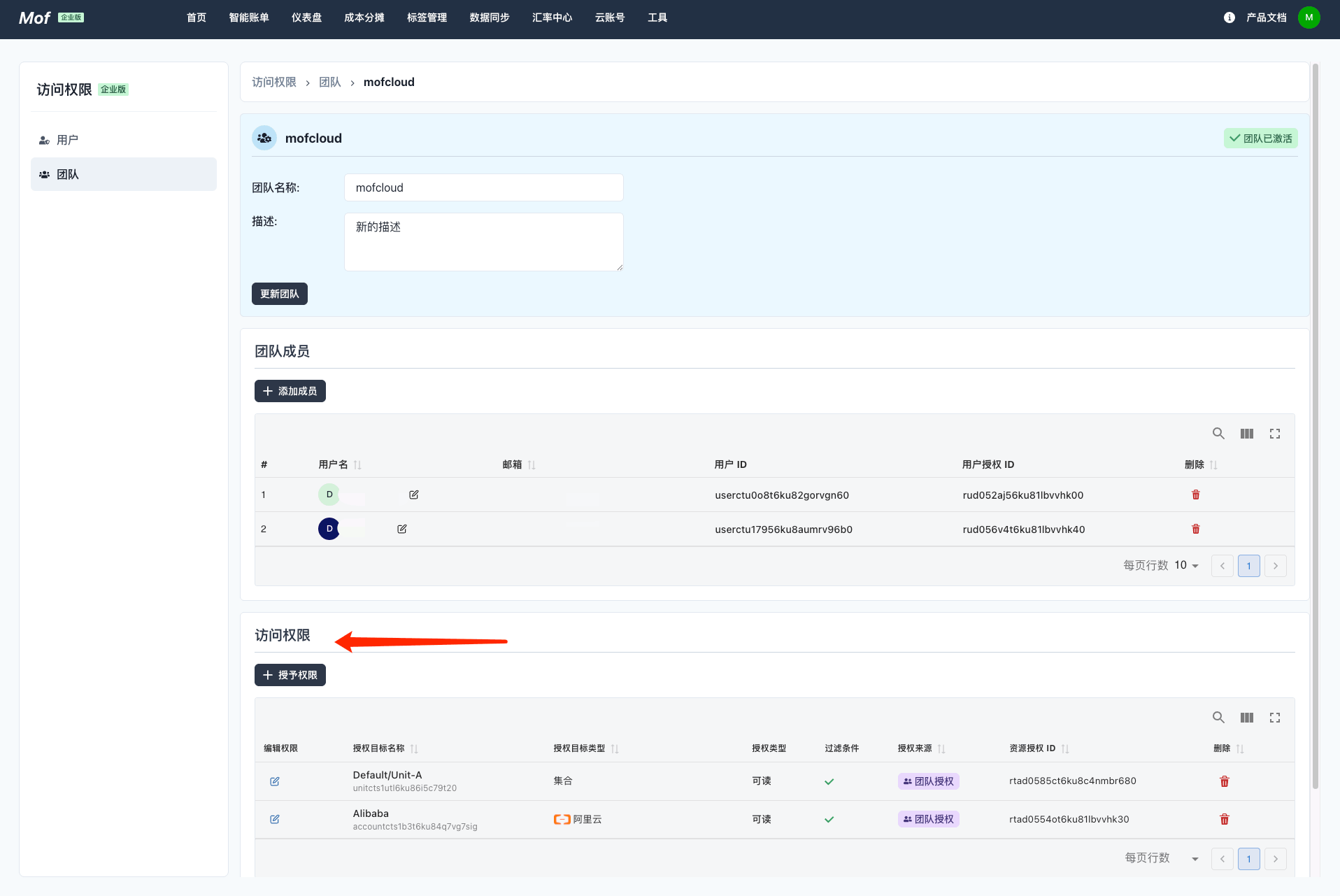Go to previous page of permissions table
Viewport: 1340px width, 896px height.
click(x=1223, y=859)
